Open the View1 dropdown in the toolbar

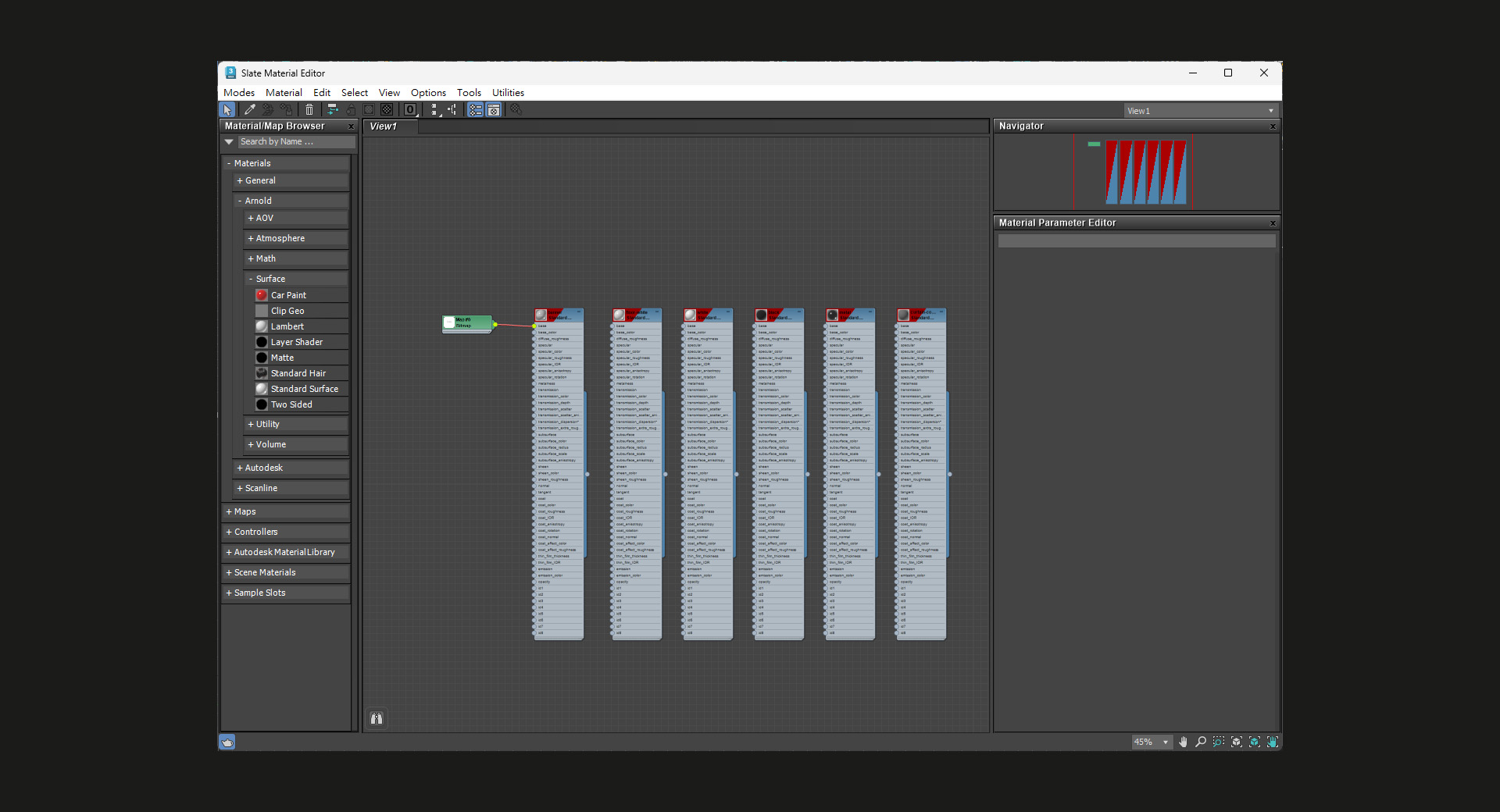[1201, 111]
